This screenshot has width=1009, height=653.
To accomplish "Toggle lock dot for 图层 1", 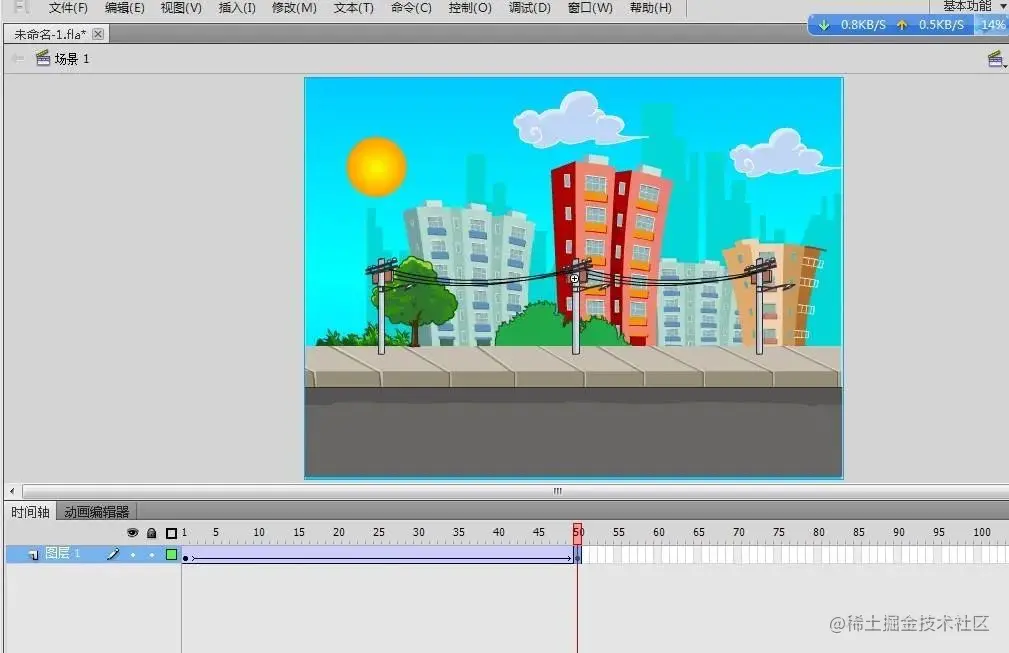I will tap(152, 555).
